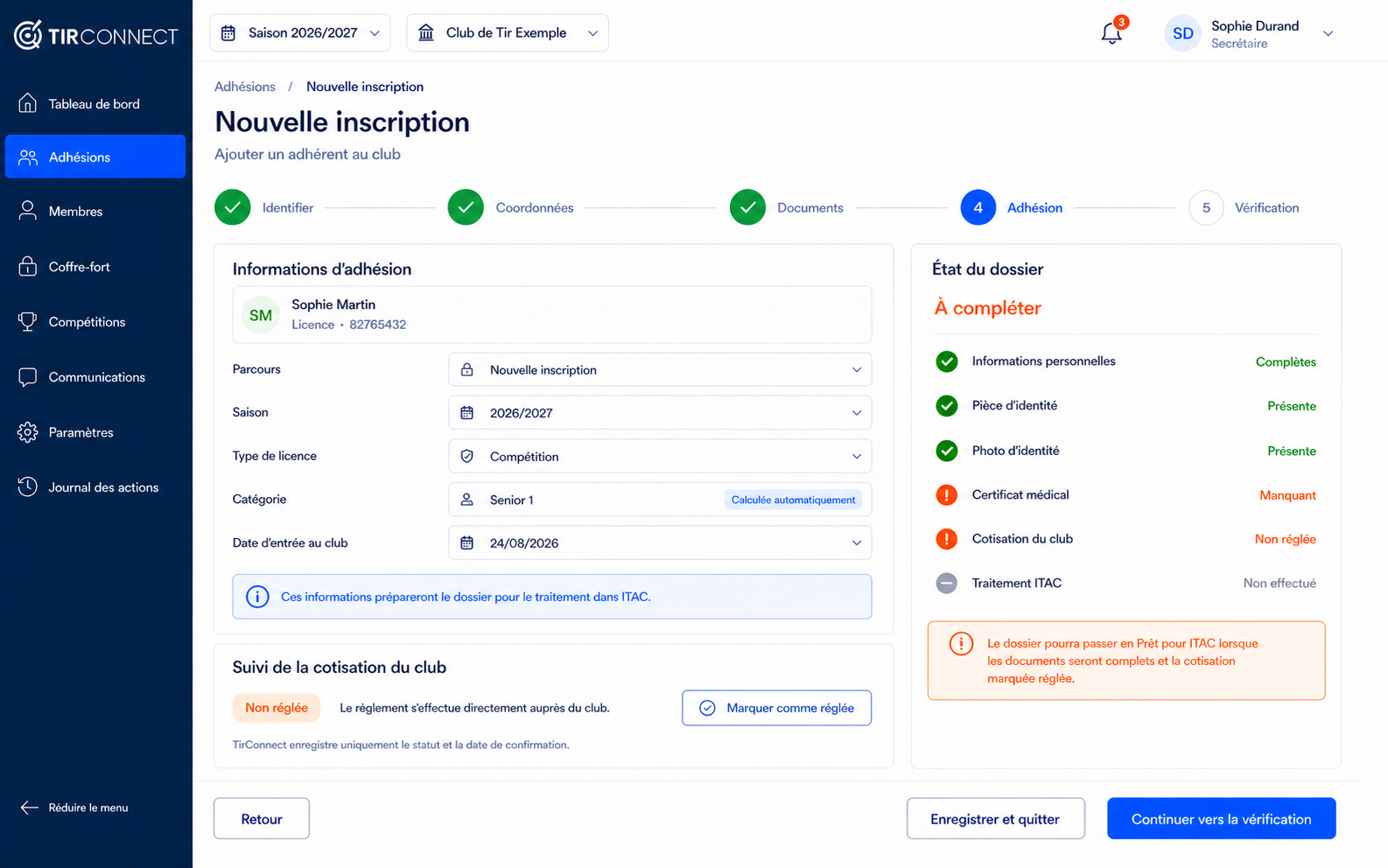This screenshot has width=1388, height=868.
Task: Click Marquer comme réglée
Action: (777, 708)
